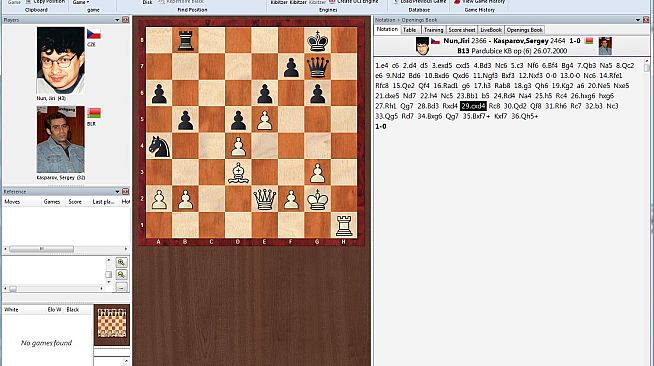This screenshot has width=654, height=366.
Task: Sort reference list by Score column
Action: (75, 202)
